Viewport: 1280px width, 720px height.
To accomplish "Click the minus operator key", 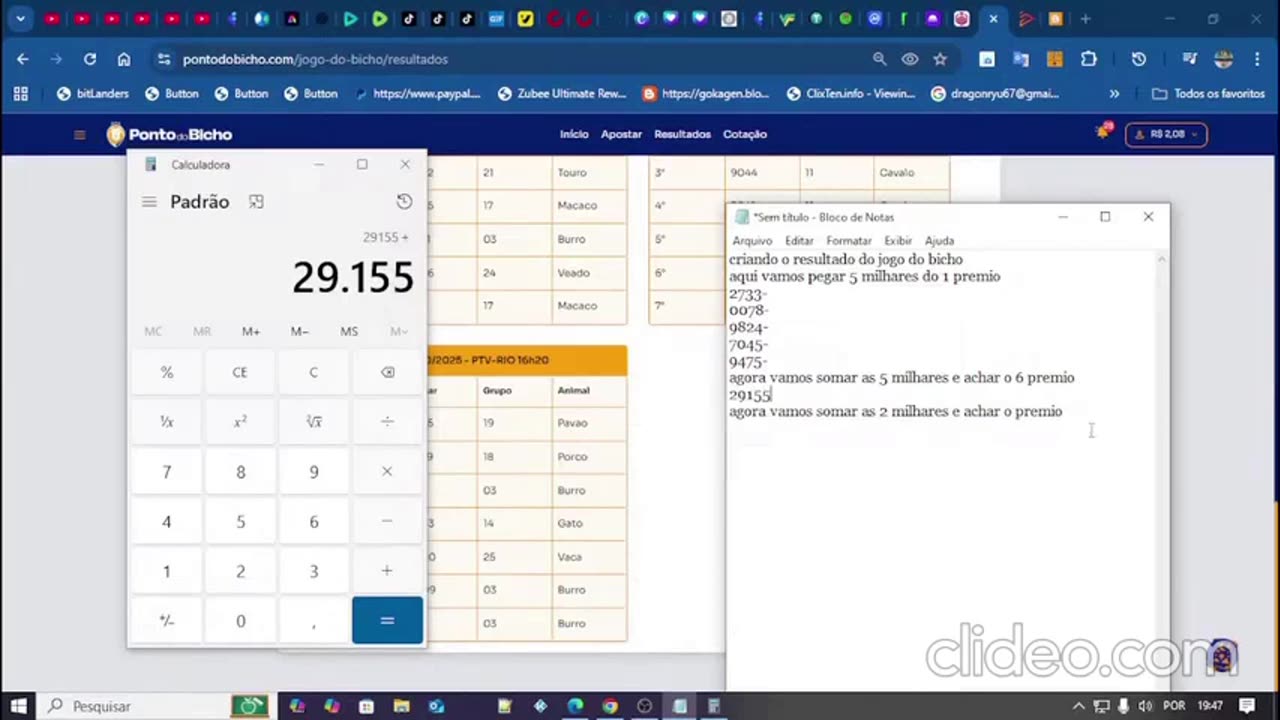I will point(387,521).
